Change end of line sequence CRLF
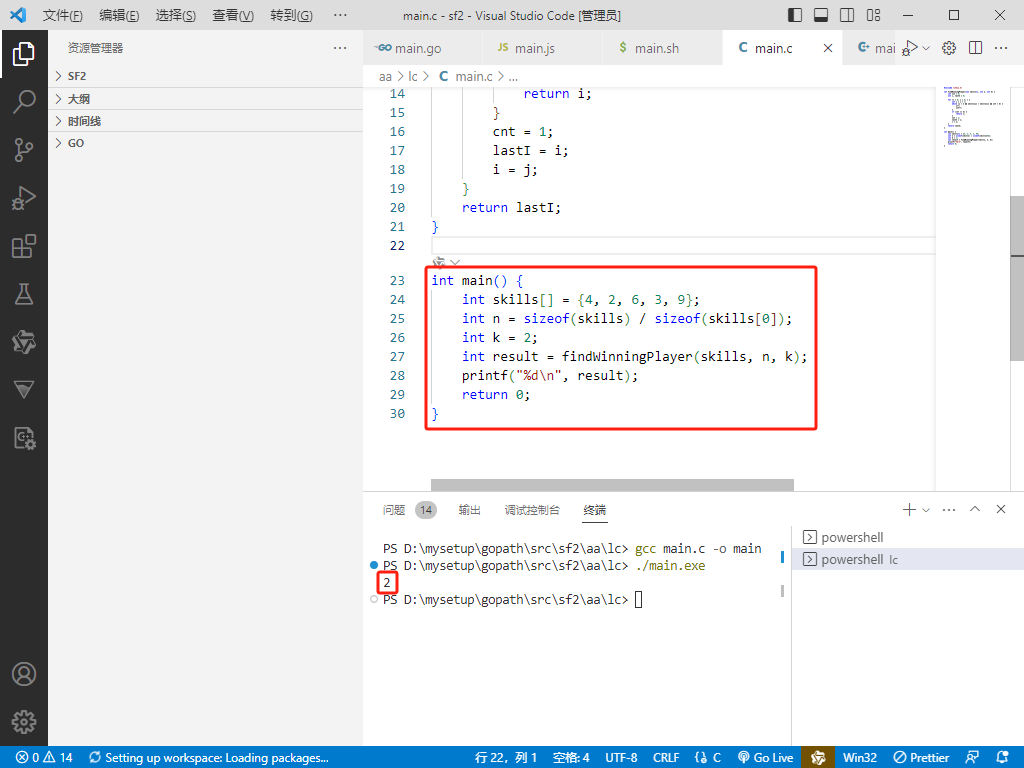This screenshot has width=1024, height=768. point(666,758)
